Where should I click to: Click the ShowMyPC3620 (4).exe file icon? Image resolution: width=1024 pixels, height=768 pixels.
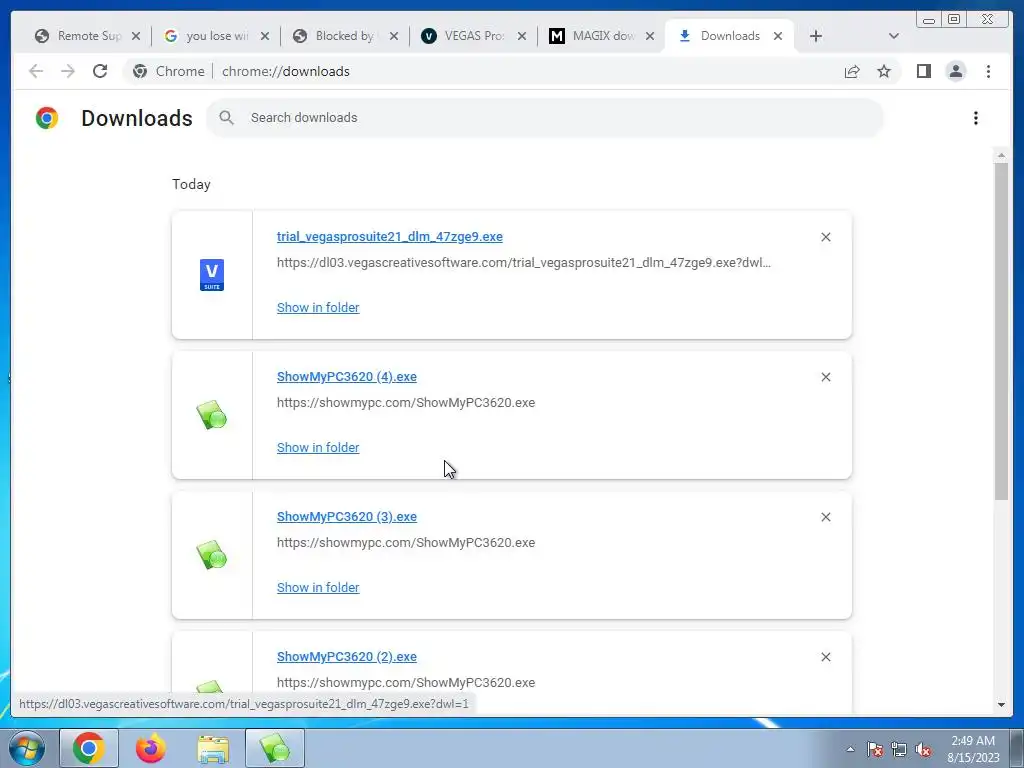point(212,415)
